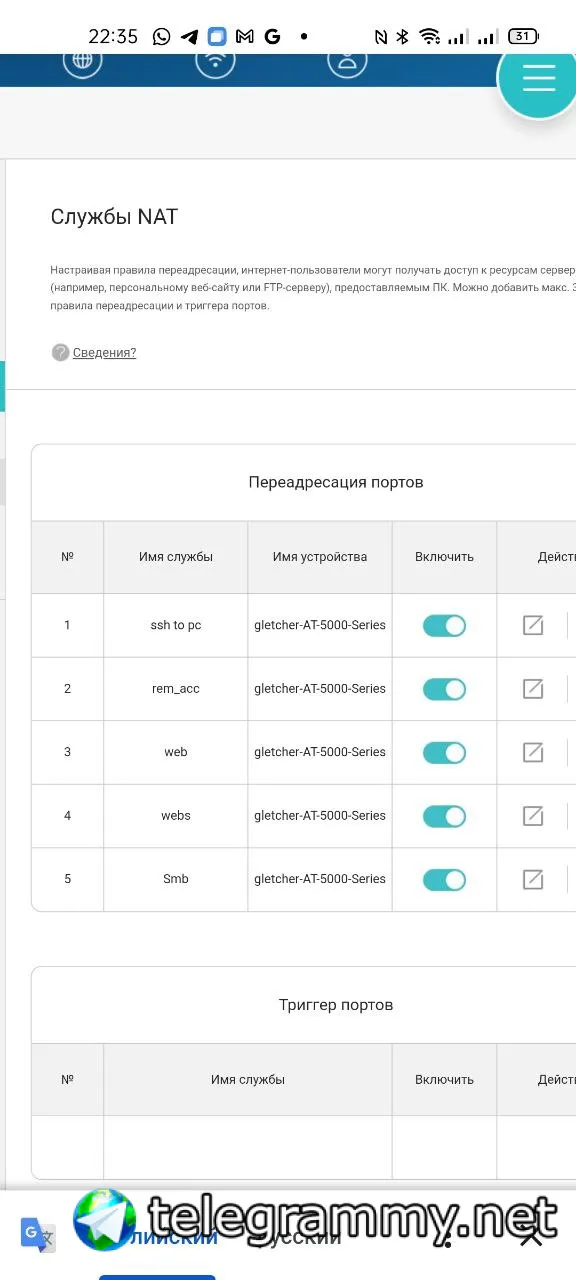Disable the webs port forwarding toggle
Screen dimensions: 576x1280
coord(444,816)
